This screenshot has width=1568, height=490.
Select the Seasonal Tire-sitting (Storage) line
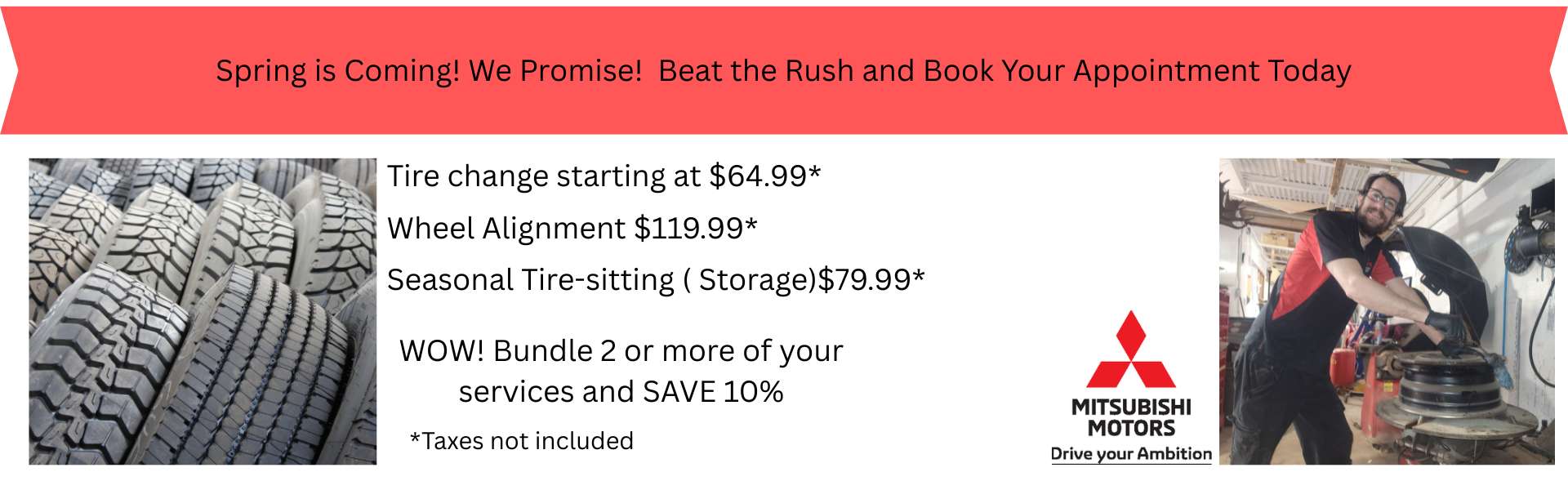pyautogui.click(x=601, y=280)
